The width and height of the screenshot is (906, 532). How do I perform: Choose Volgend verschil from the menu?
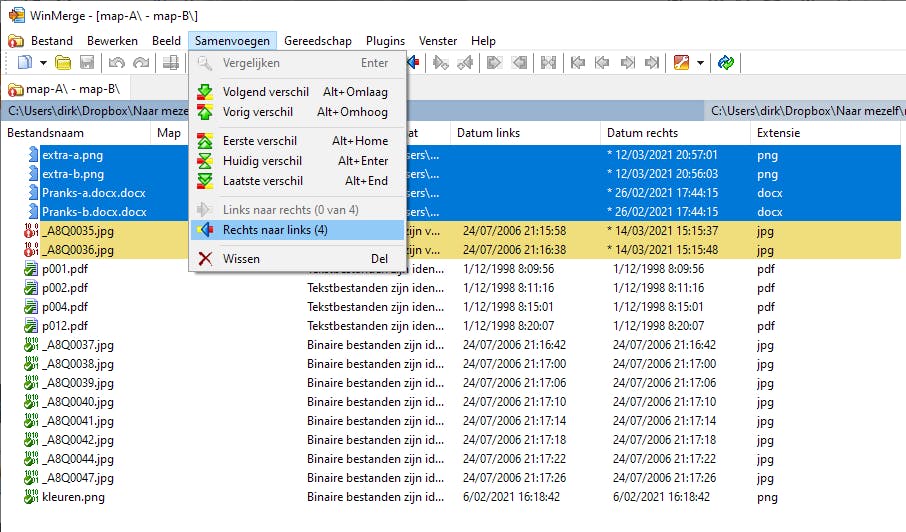(298, 92)
